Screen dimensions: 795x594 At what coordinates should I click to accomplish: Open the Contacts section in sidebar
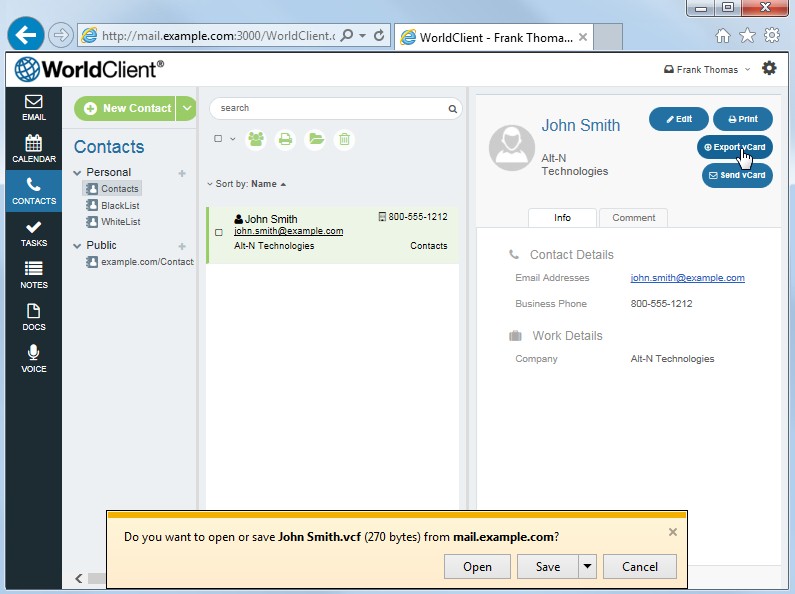click(33, 191)
